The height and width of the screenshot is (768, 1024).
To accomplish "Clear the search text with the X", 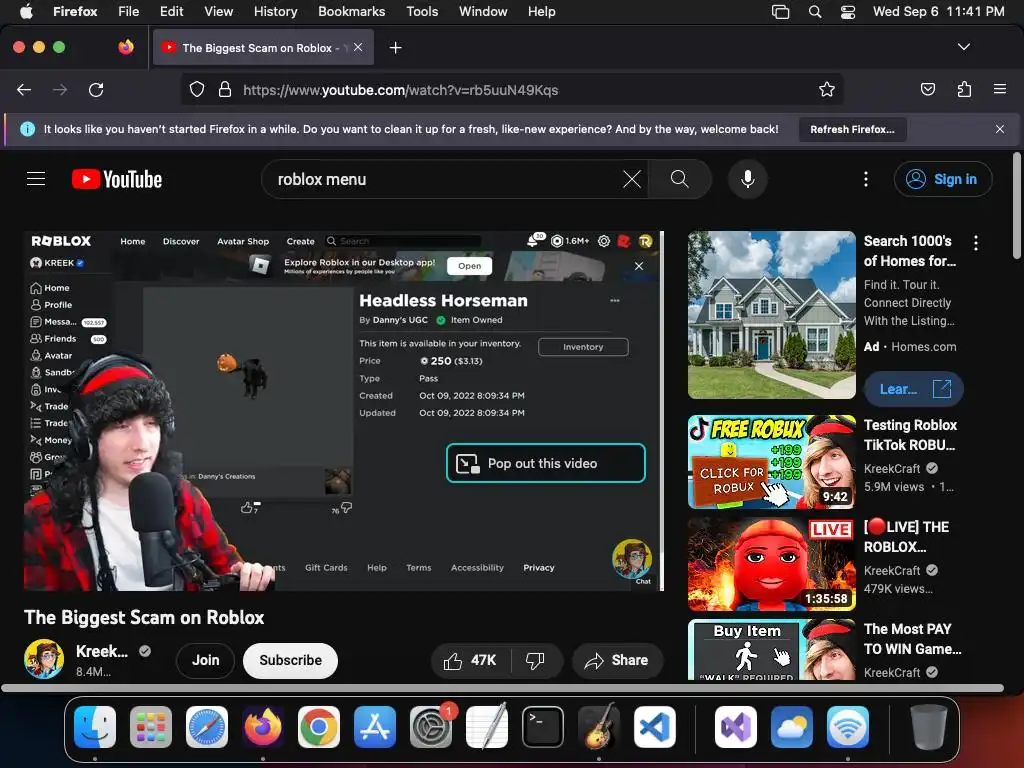I will coord(632,179).
